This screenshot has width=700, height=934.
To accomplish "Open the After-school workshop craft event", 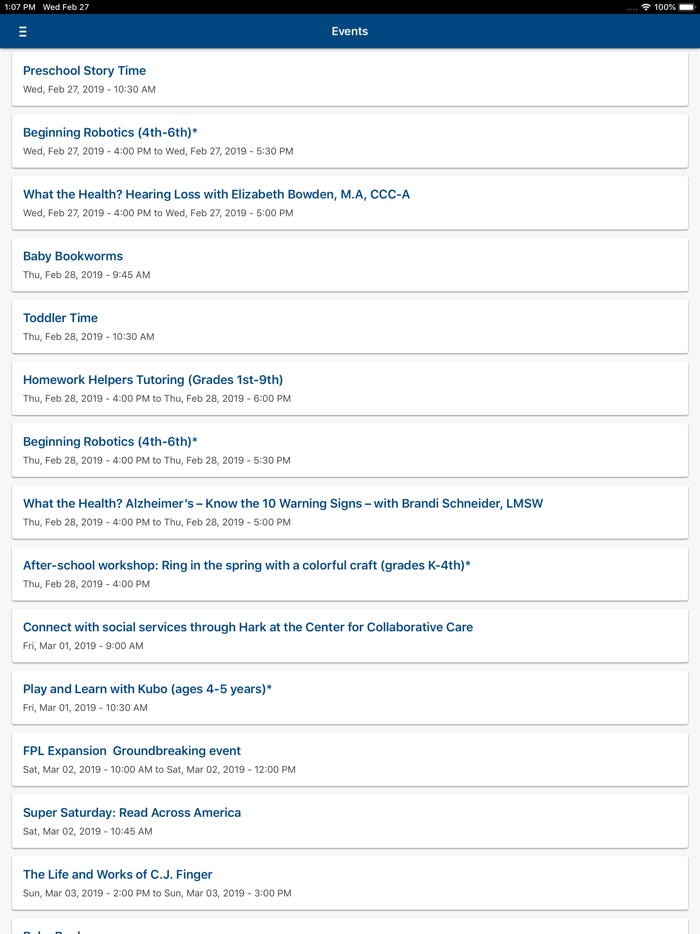I will tap(350, 574).
